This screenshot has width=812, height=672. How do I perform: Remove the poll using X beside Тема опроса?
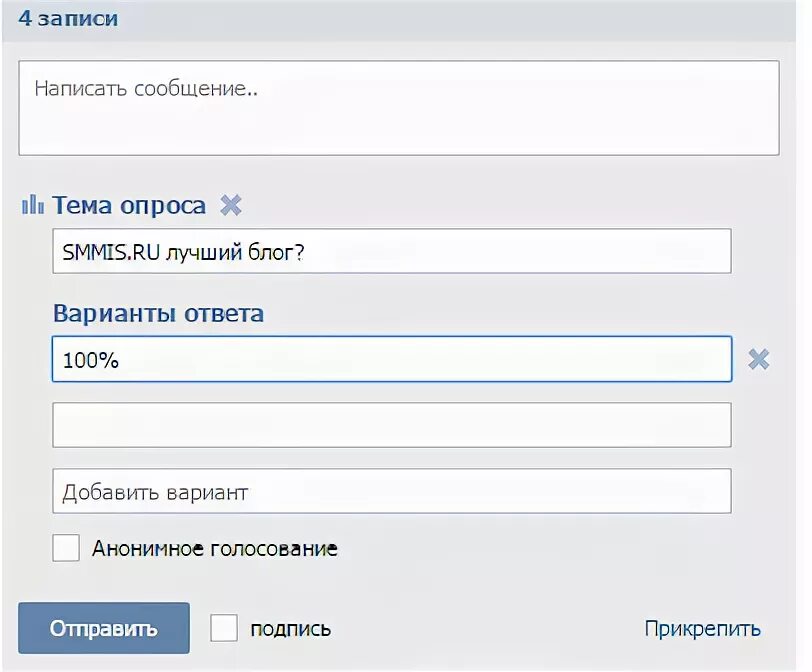coord(230,205)
